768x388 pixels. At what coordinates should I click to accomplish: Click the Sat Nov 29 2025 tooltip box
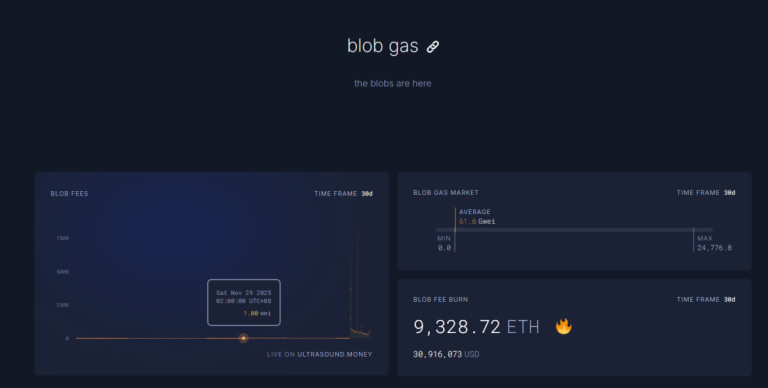pyautogui.click(x=244, y=302)
